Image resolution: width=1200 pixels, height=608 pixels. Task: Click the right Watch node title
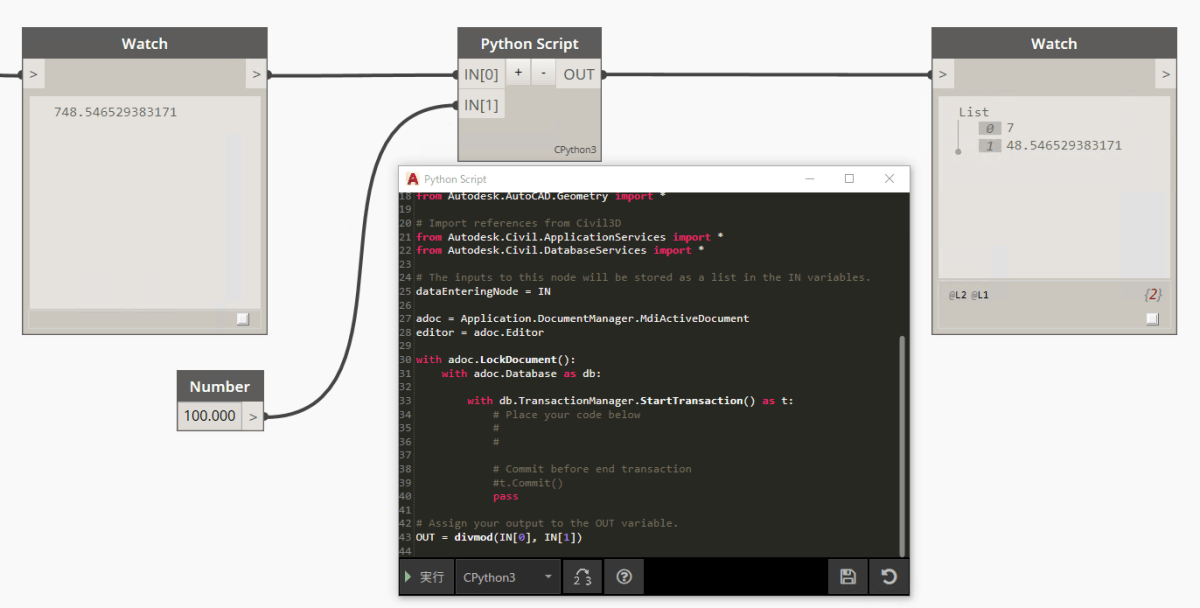pyautogui.click(x=1054, y=44)
